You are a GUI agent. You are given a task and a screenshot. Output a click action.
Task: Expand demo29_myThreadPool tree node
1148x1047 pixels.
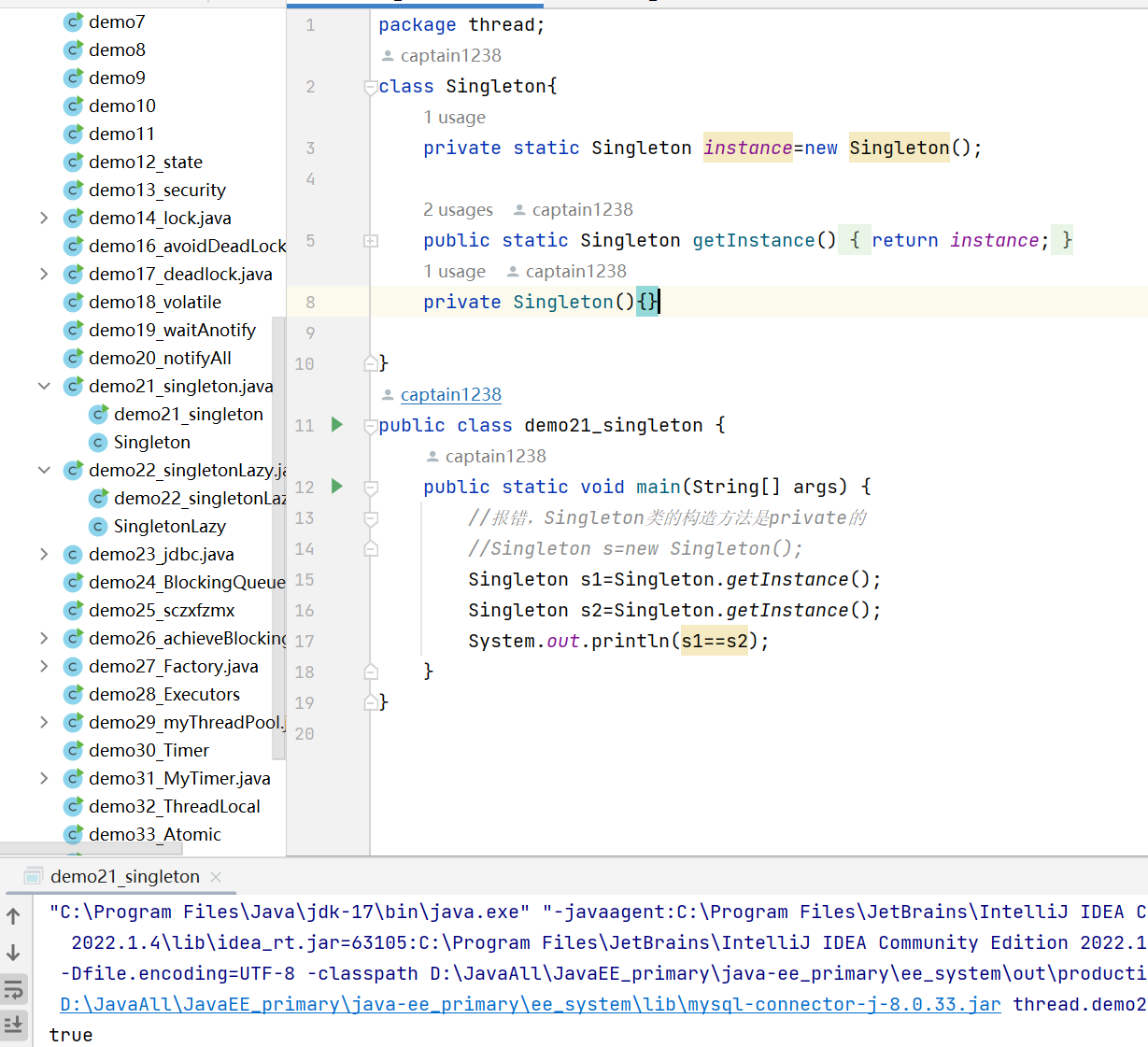[x=44, y=722]
